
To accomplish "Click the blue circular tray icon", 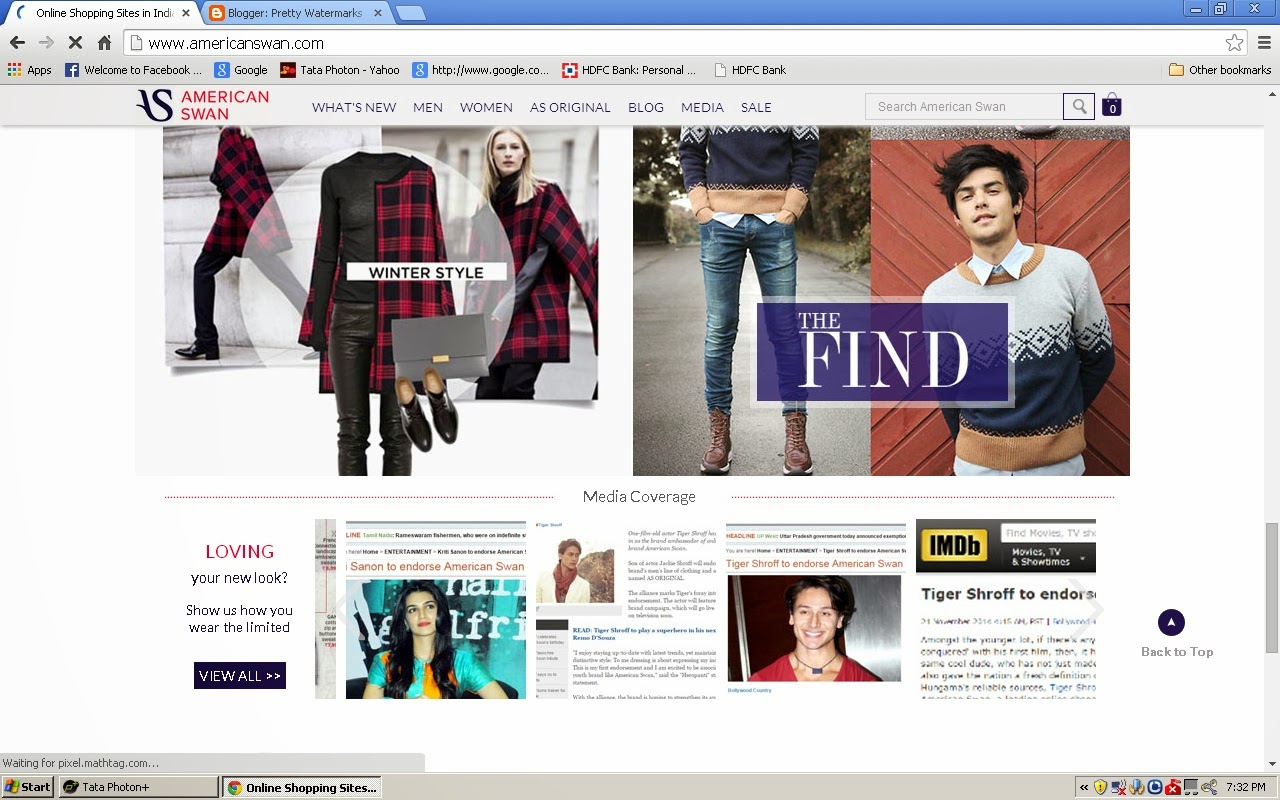I will [x=1155, y=787].
